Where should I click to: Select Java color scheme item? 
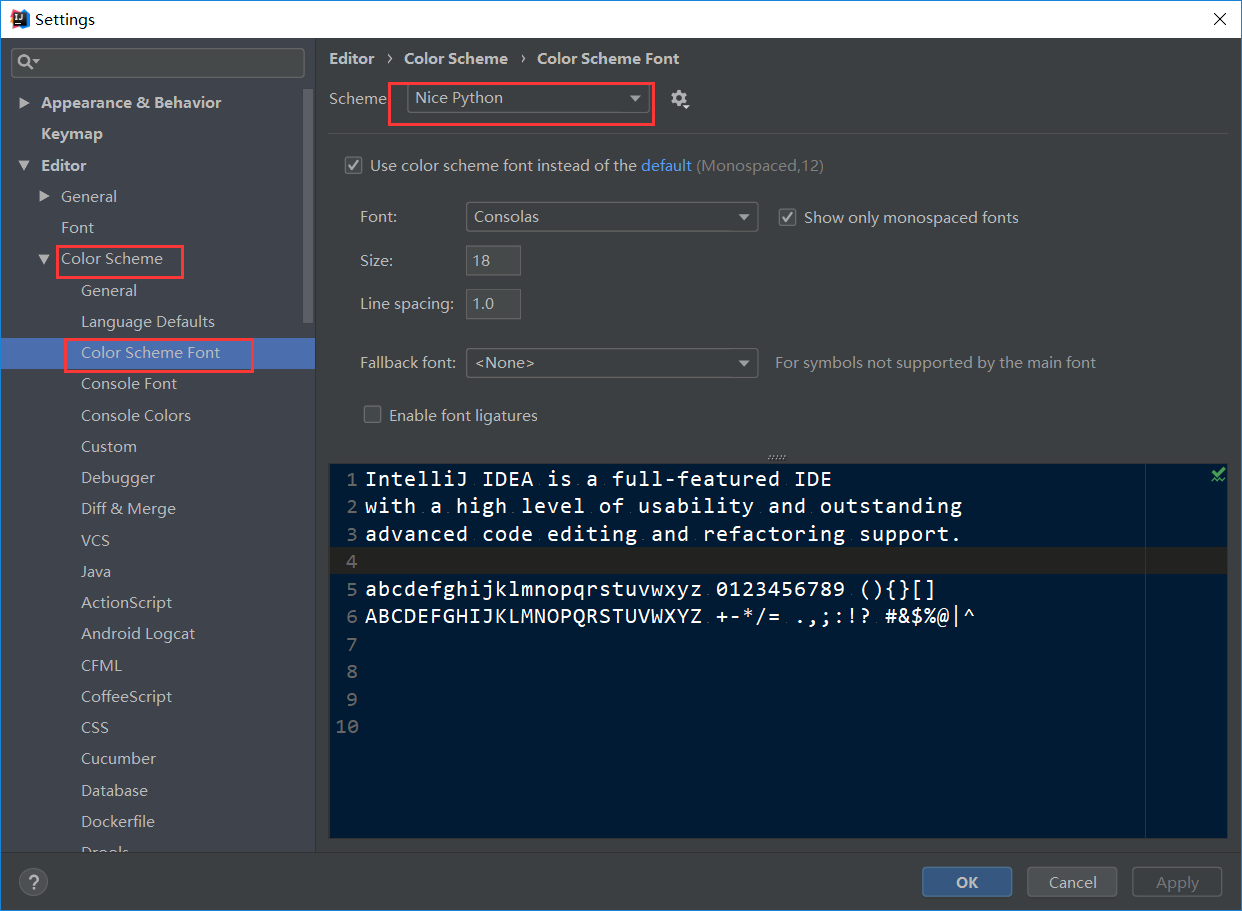click(x=96, y=571)
